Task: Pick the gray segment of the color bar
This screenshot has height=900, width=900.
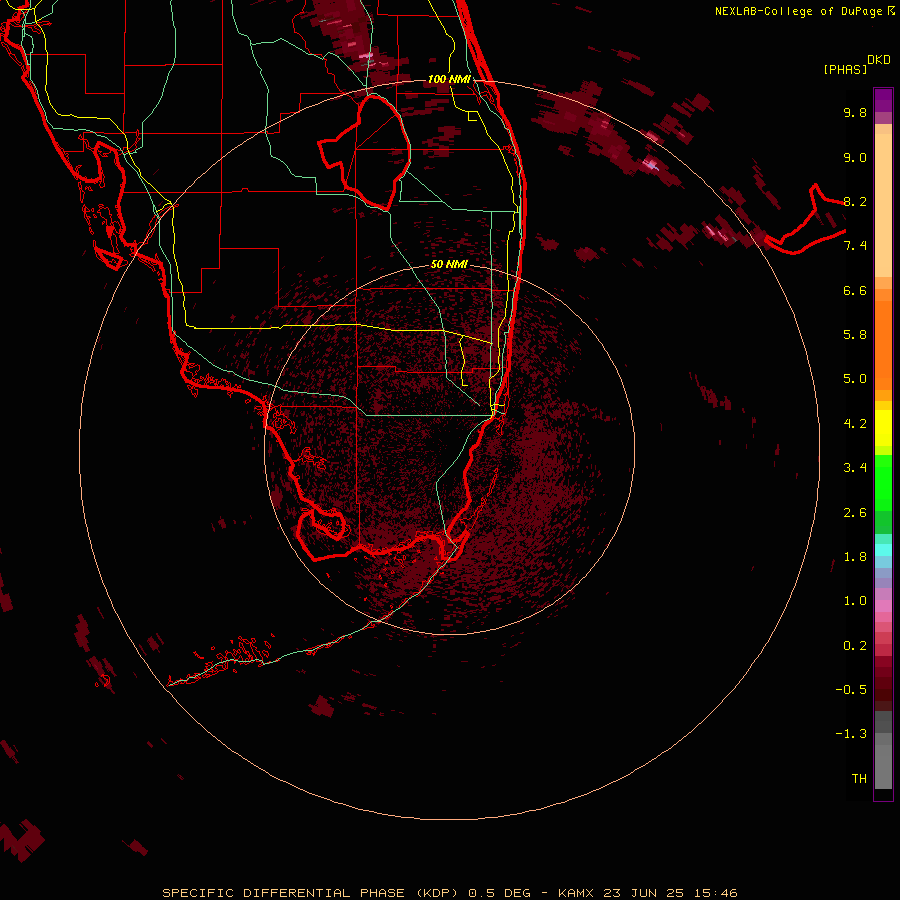Action: click(x=883, y=759)
